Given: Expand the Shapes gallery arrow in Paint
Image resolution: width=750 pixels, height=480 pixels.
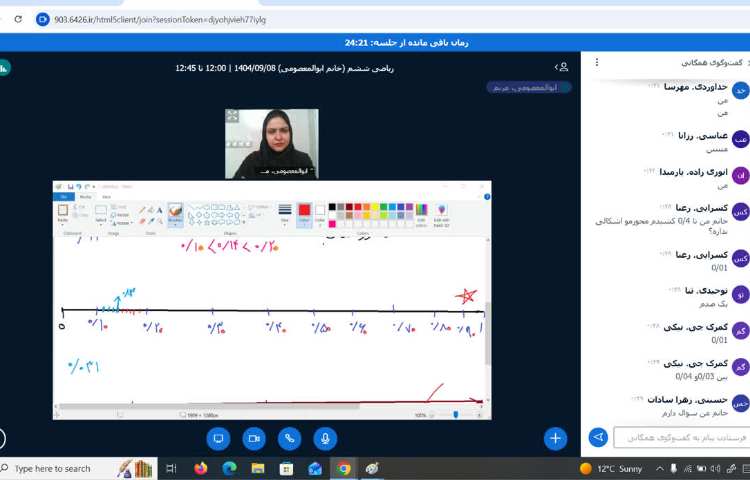Looking at the screenshot, I should pos(244,222).
